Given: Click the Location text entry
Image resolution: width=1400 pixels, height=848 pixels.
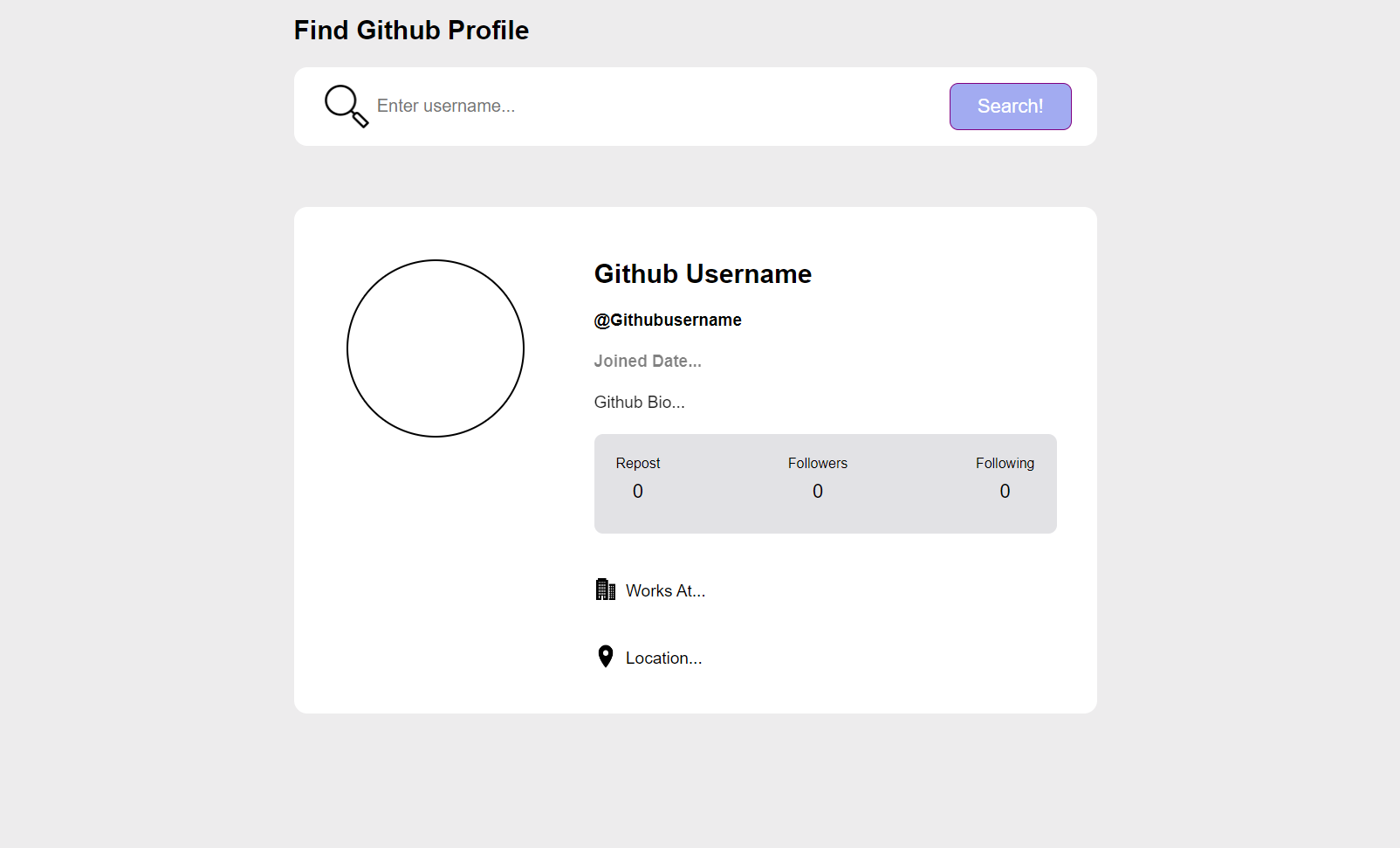Looking at the screenshot, I should tap(663, 658).
